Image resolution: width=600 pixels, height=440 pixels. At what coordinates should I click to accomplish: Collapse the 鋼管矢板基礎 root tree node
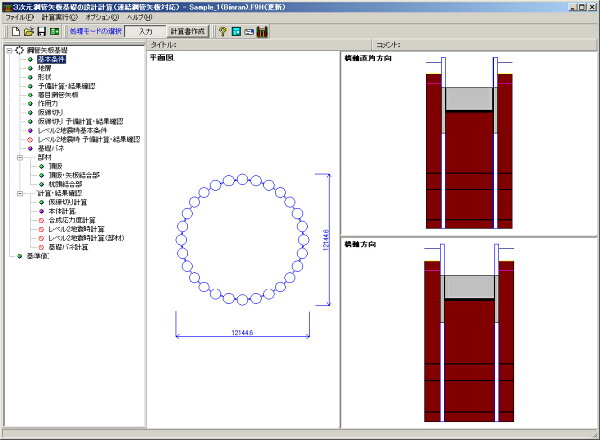(x=8, y=51)
